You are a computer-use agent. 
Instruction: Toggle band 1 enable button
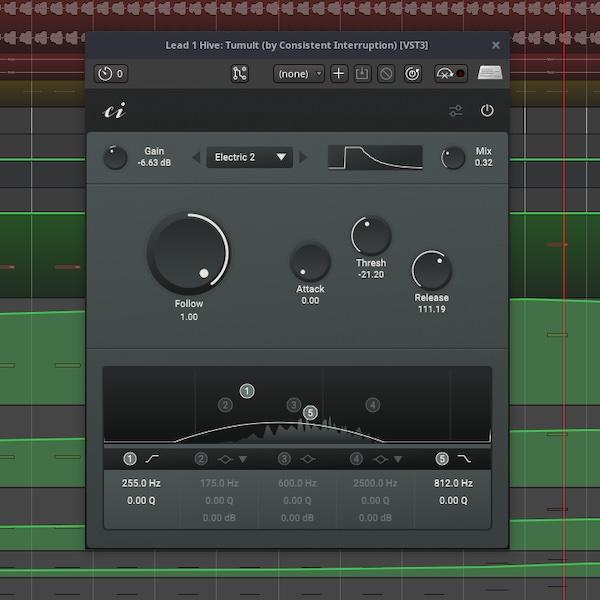click(130, 459)
